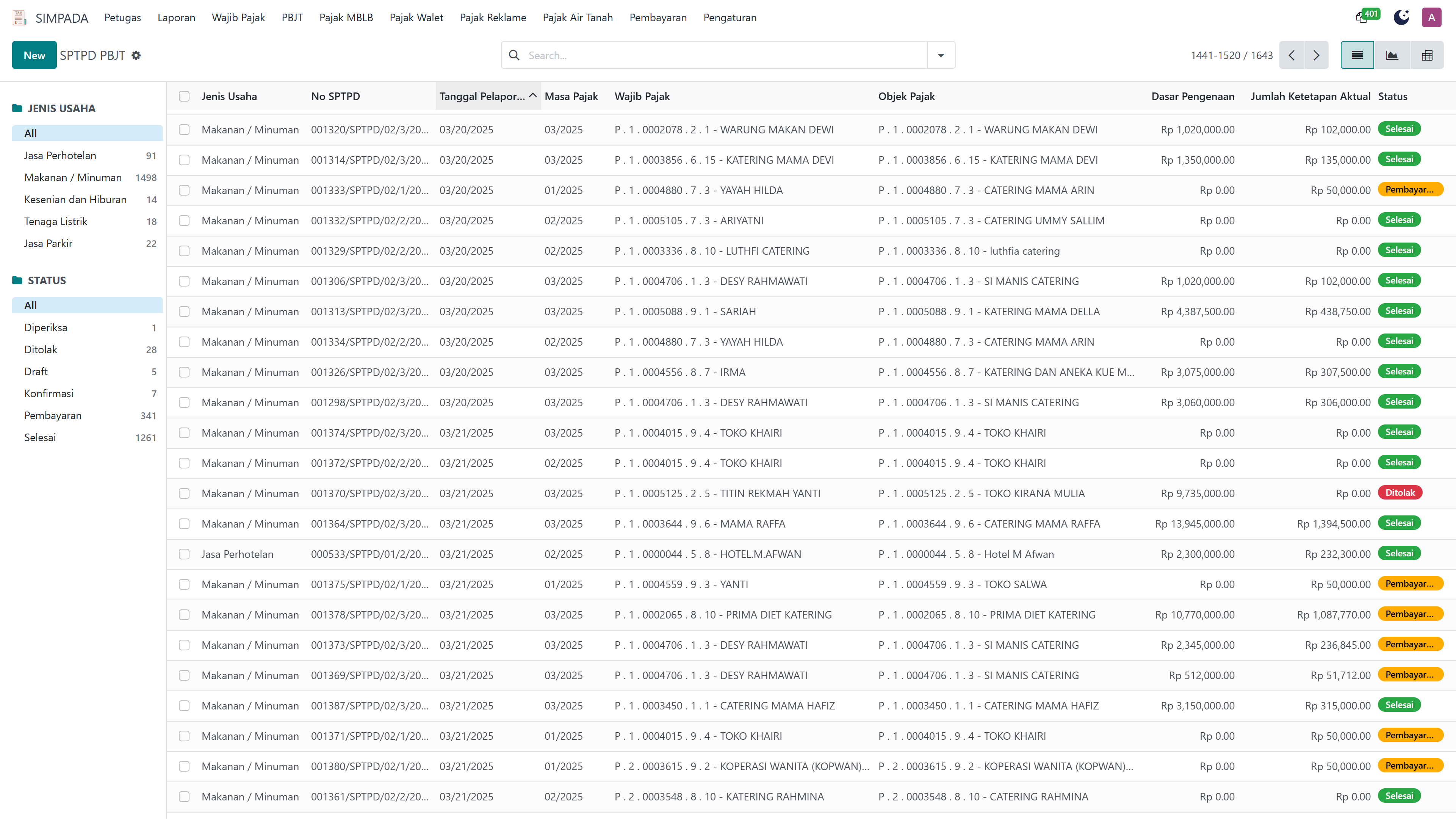Open the SPTPD PBJT settings gear

[136, 55]
